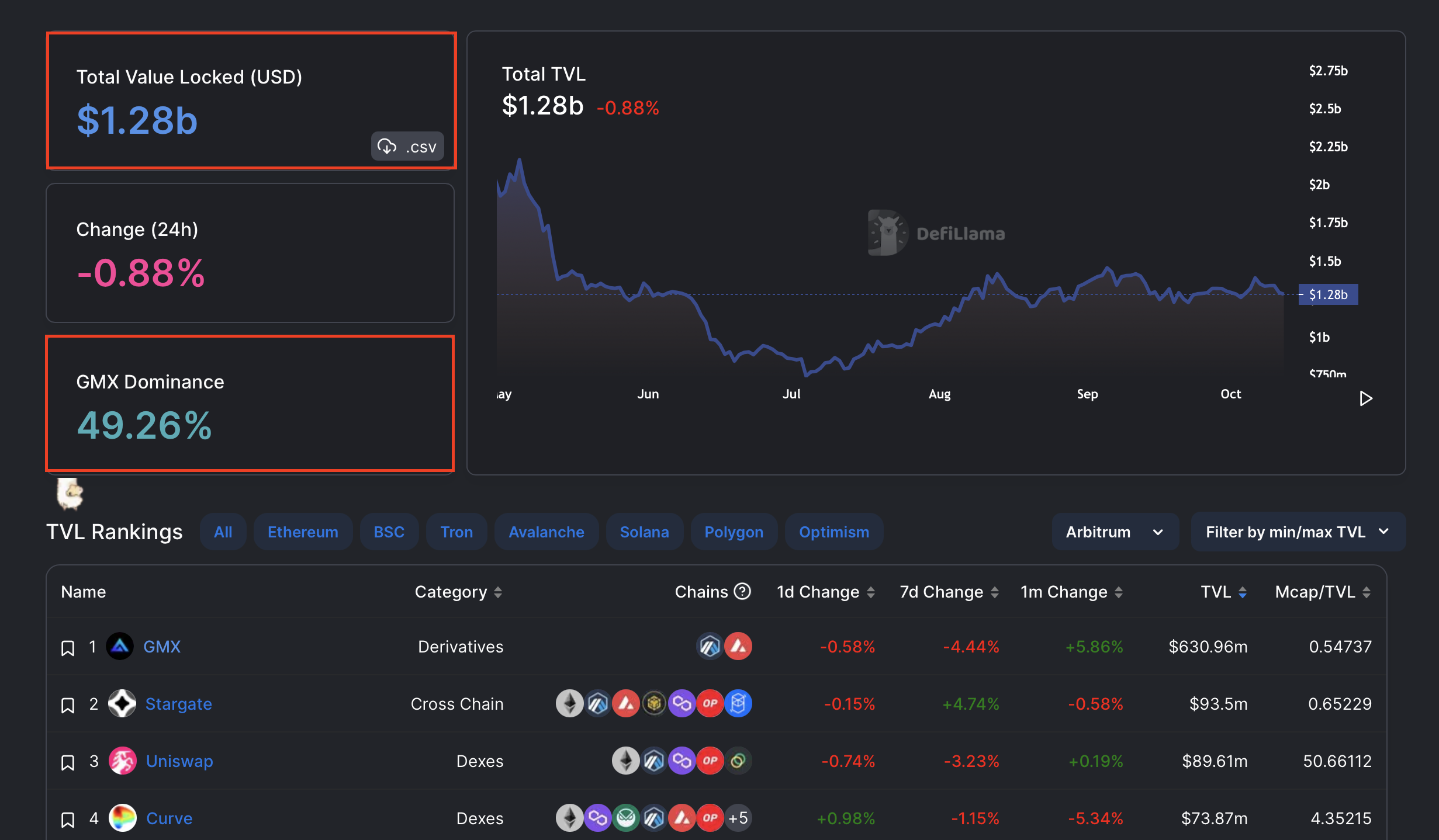Click the Stargate logo icon
This screenshot has width=1439, height=840.
click(x=122, y=704)
